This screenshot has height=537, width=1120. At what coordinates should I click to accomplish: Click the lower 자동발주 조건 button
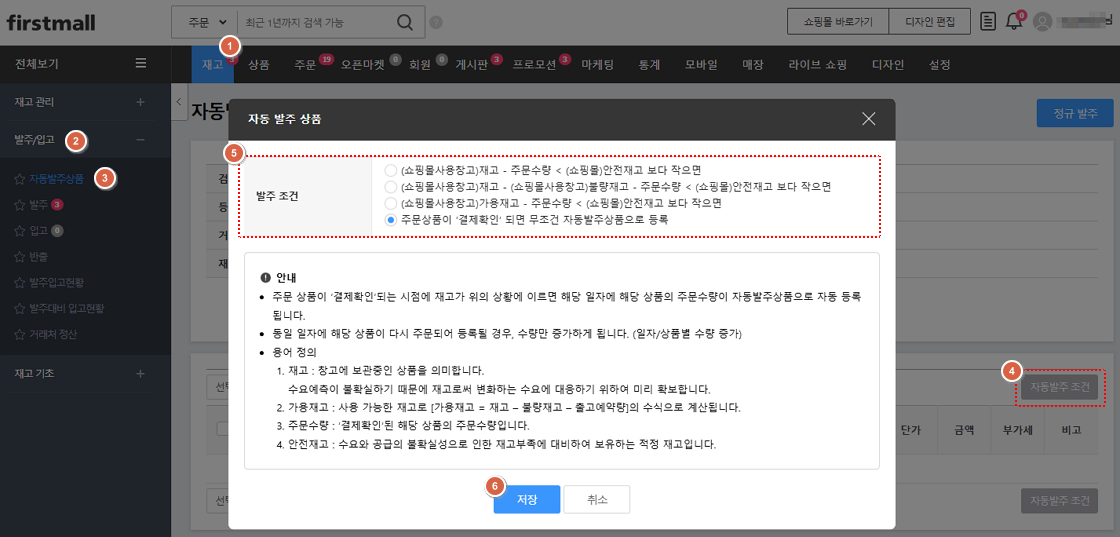[x=1059, y=500]
